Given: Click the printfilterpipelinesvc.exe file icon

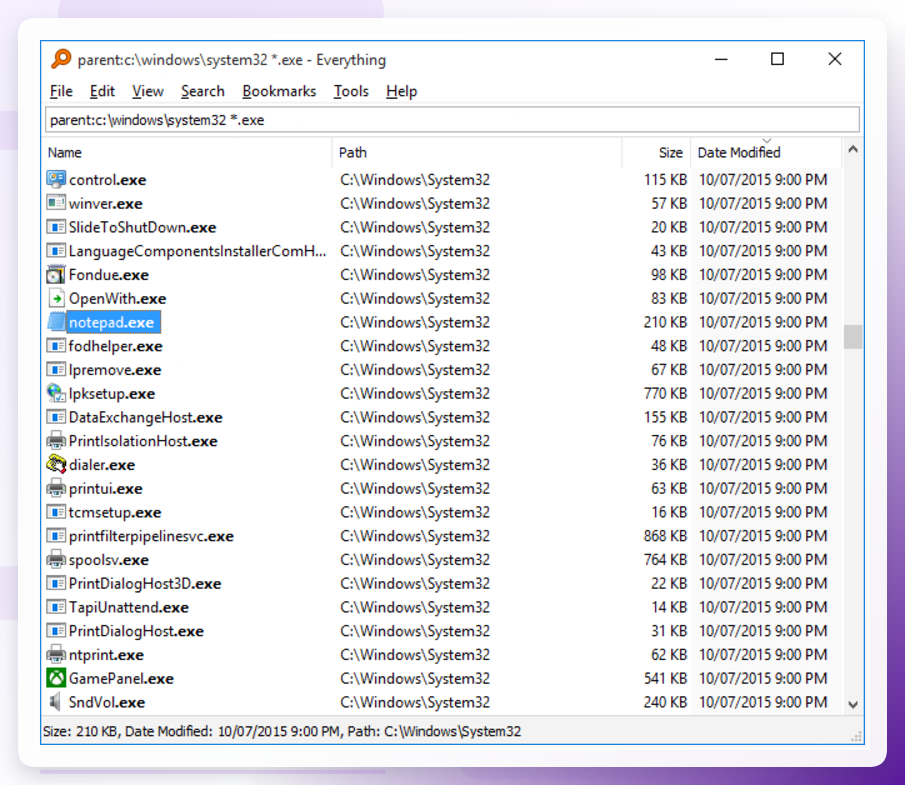Looking at the screenshot, I should [56, 536].
